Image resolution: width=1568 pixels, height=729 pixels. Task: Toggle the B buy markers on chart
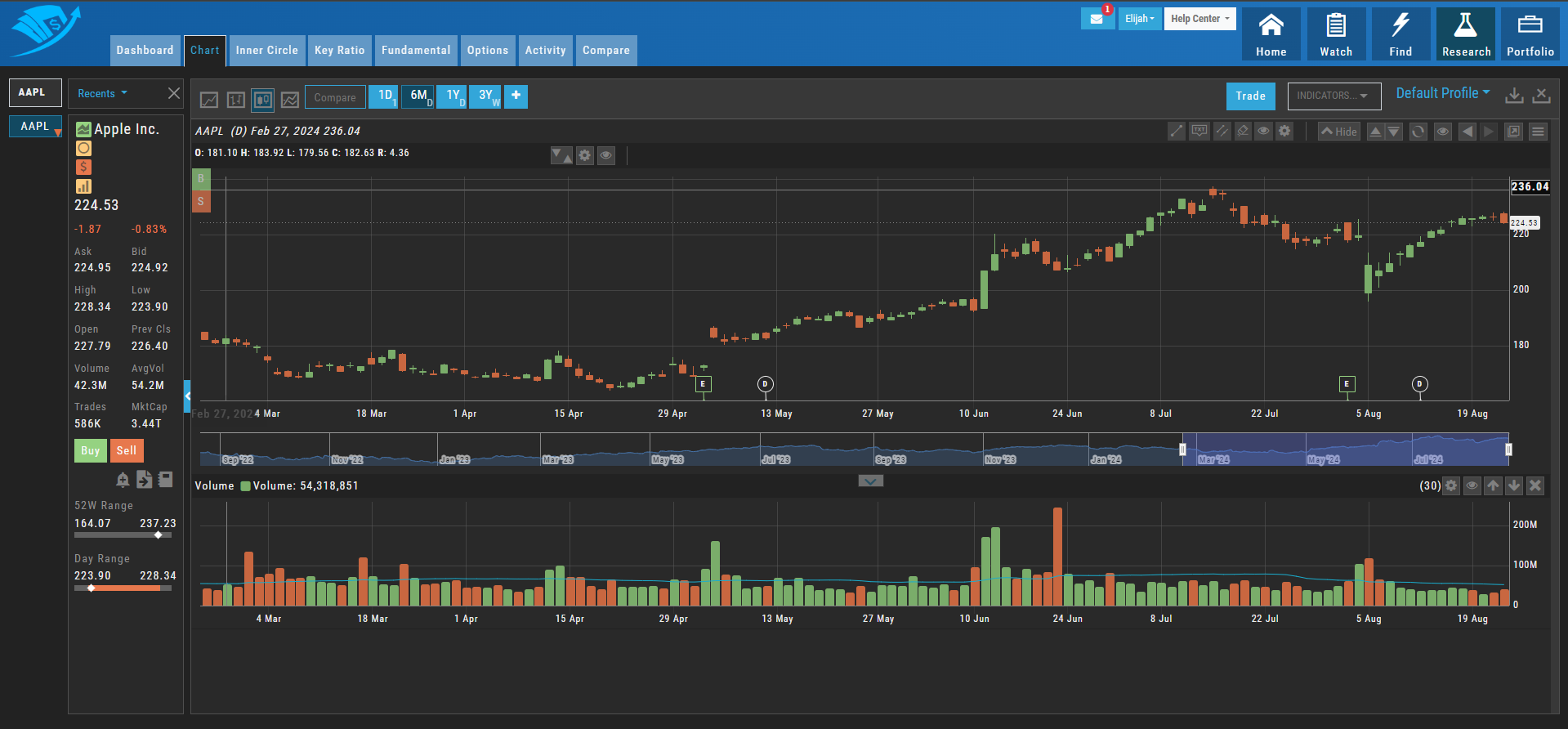[x=201, y=179]
